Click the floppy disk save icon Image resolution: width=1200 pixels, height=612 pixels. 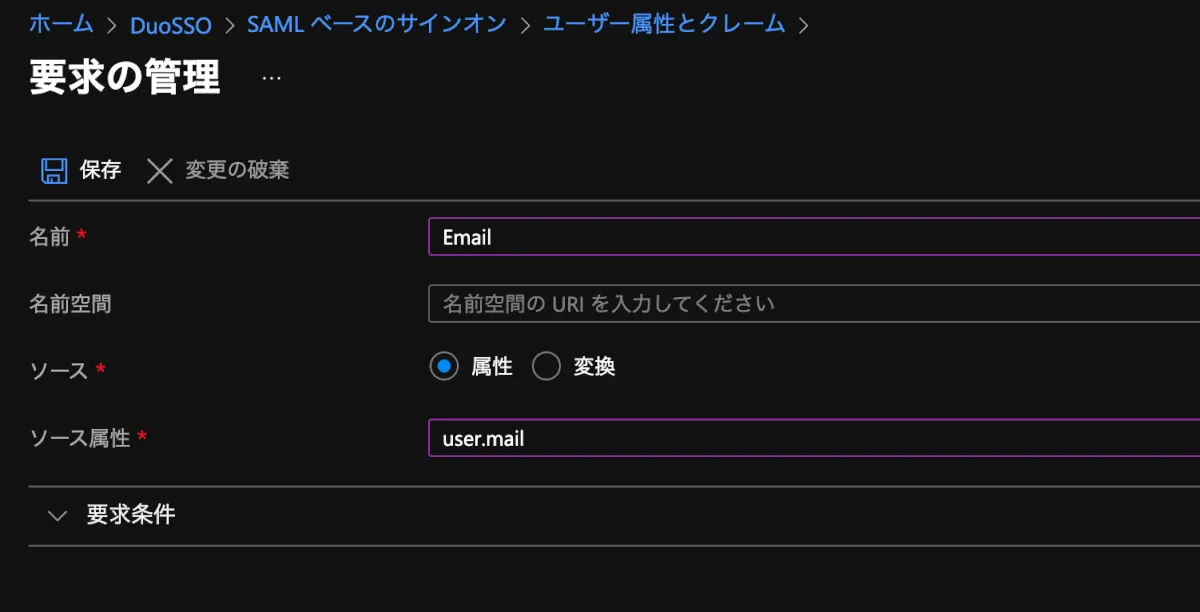click(x=54, y=170)
